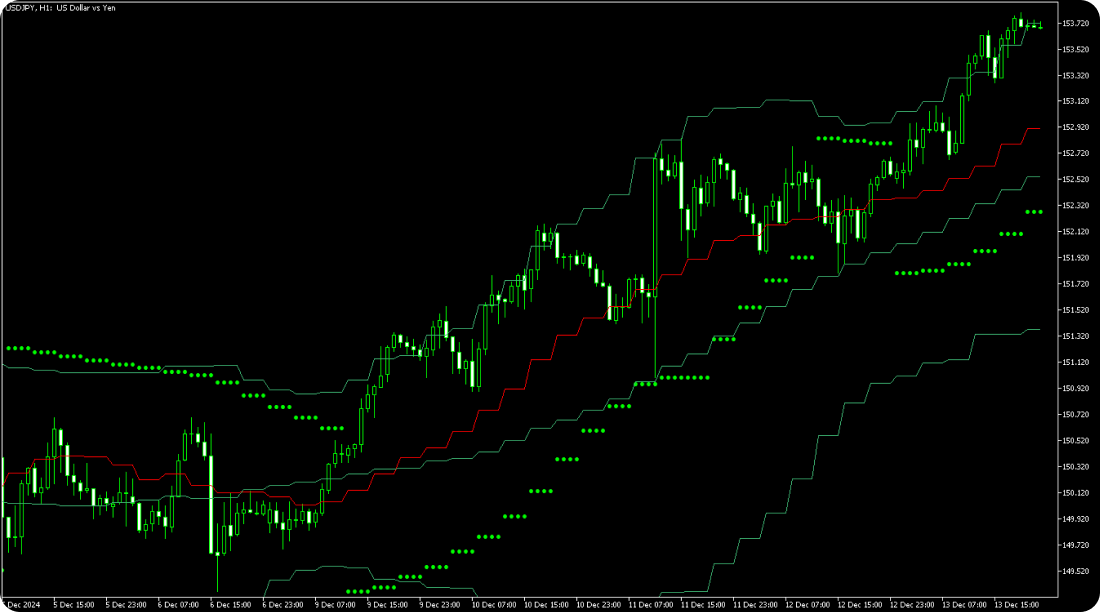Image resolution: width=1100 pixels, height=612 pixels.
Task: Click the 151.920 price axis label
Action: click(x=1075, y=258)
